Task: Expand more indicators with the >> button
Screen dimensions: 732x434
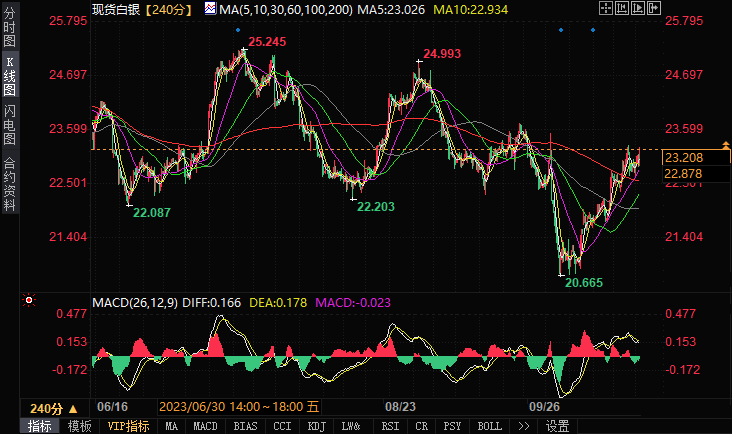Action: click(x=523, y=426)
